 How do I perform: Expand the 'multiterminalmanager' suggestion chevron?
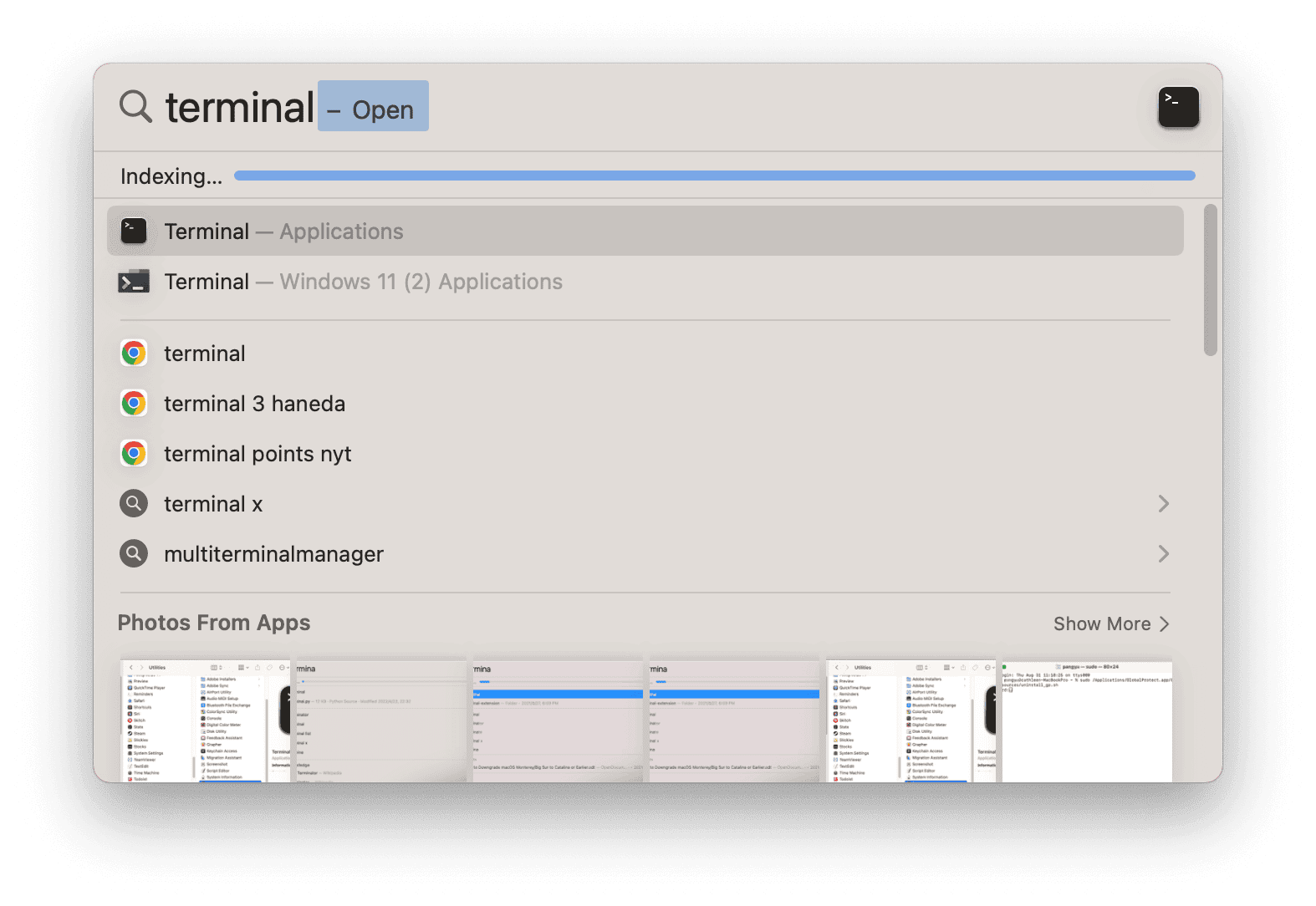[x=1163, y=554]
